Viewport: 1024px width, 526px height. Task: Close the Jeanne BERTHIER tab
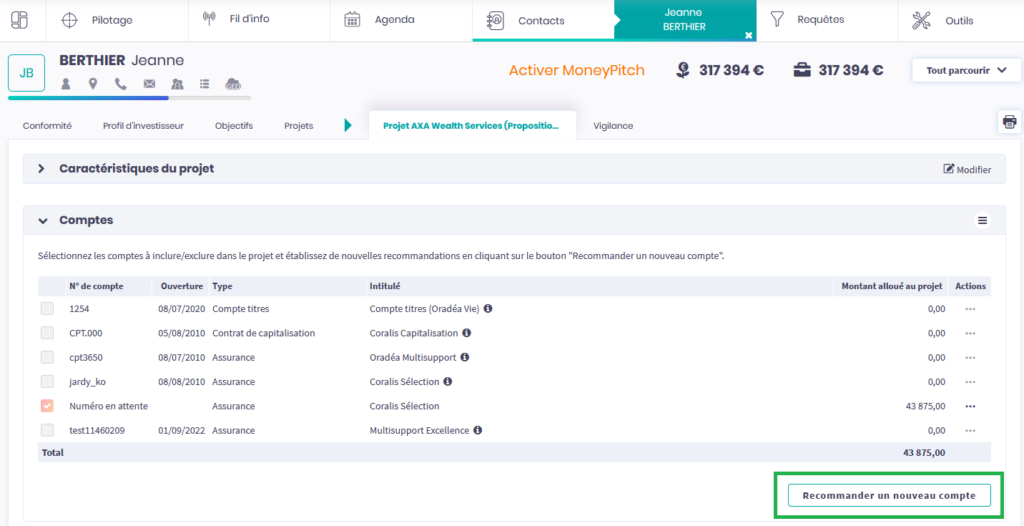click(748, 35)
